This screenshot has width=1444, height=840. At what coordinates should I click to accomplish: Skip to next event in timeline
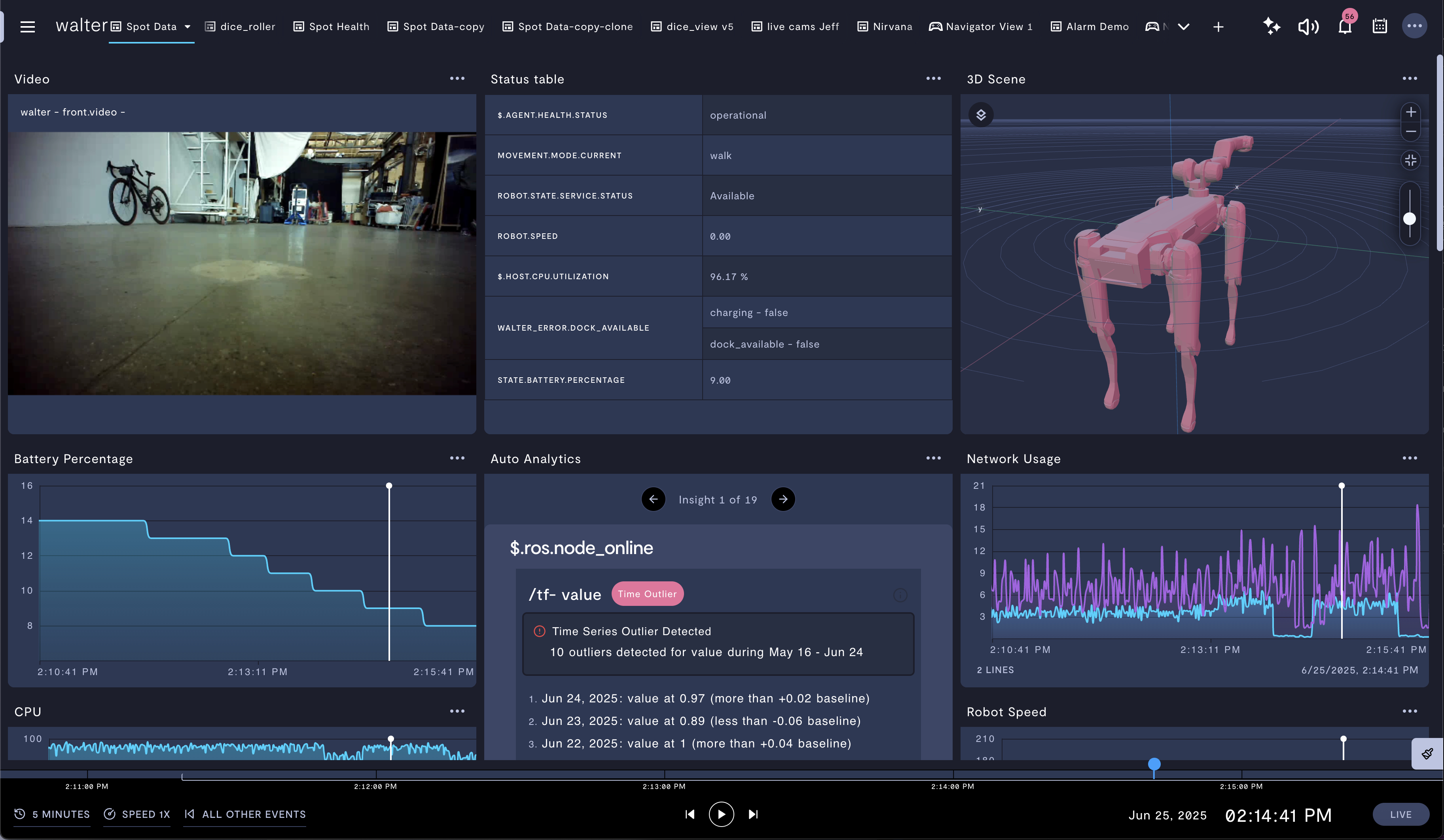[753, 814]
